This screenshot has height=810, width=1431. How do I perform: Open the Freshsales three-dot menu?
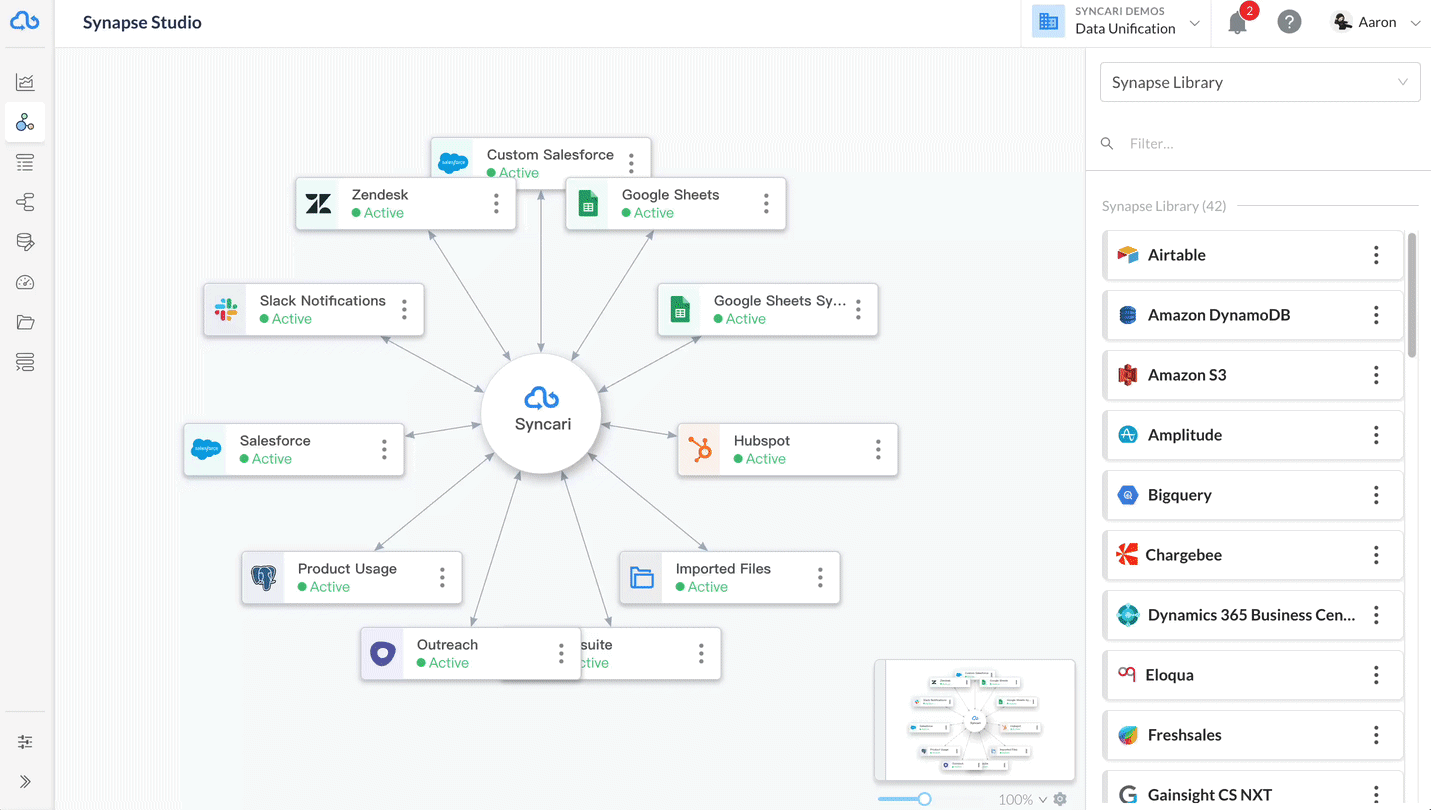point(1376,735)
